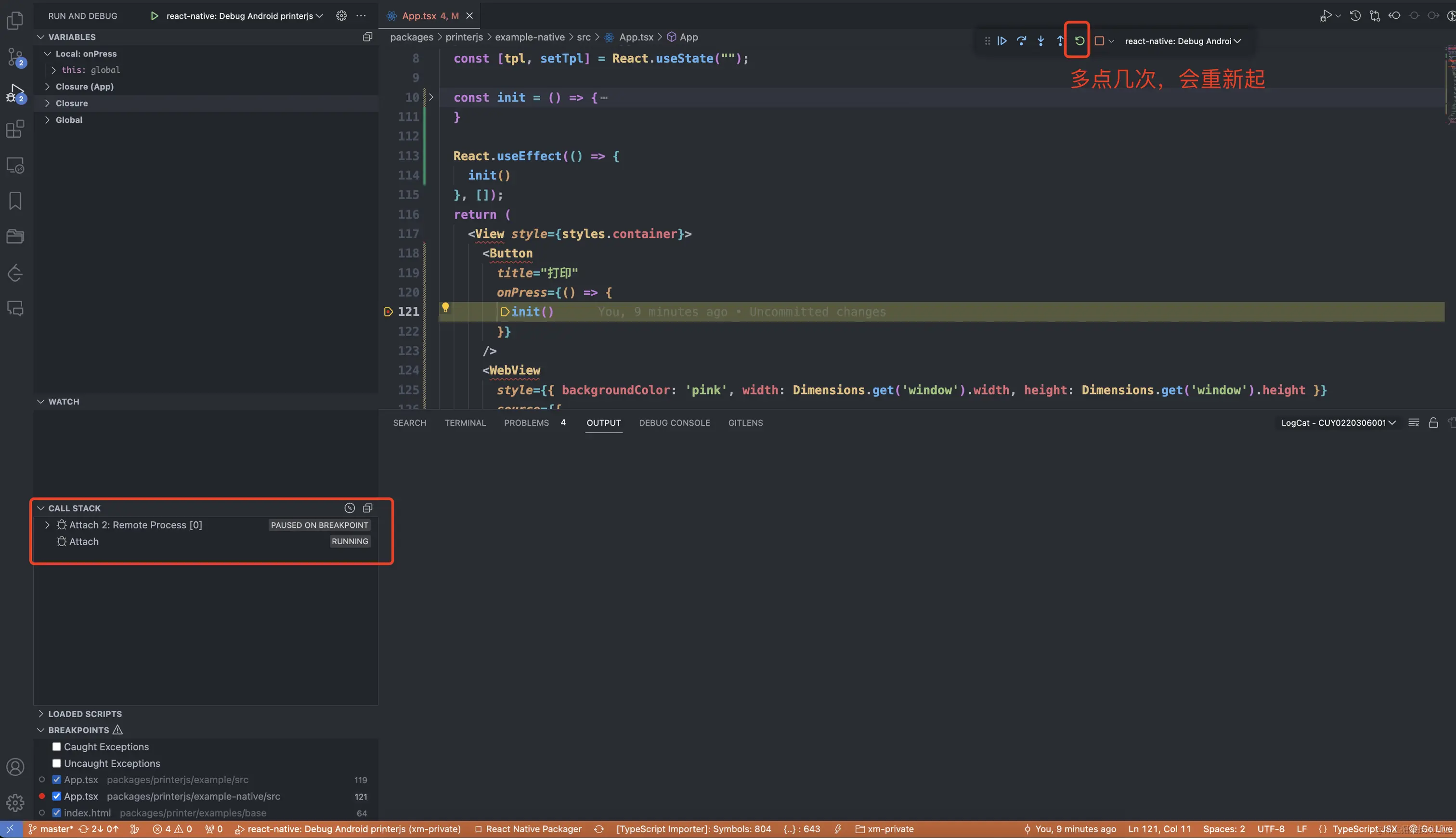Enable the Uncaught Exceptions checkbox

[x=56, y=763]
